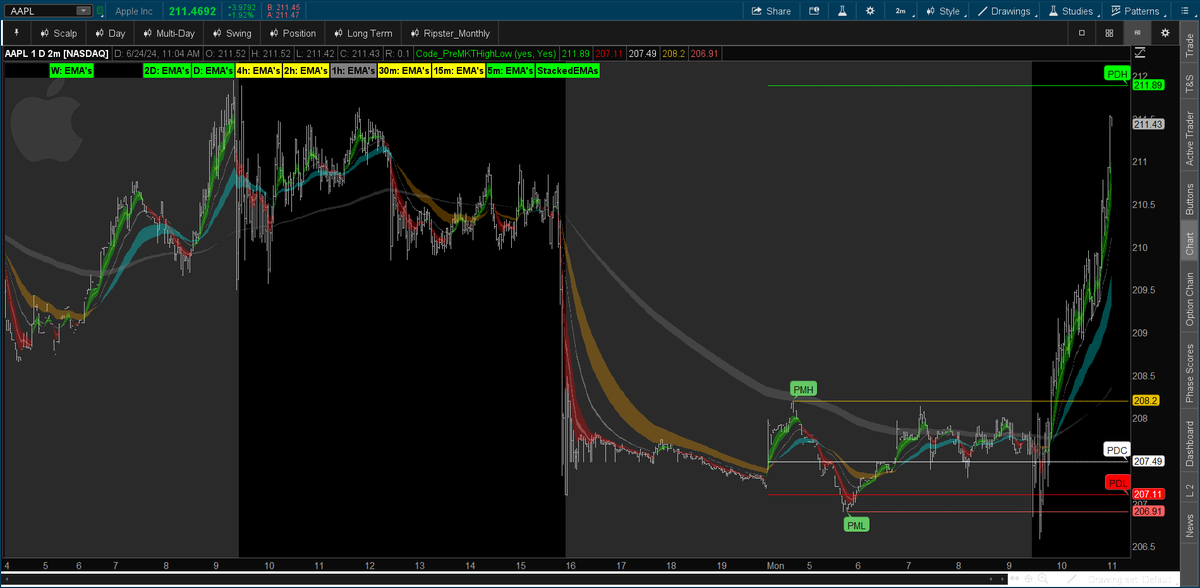Click the PDH chart bubble

1117,73
